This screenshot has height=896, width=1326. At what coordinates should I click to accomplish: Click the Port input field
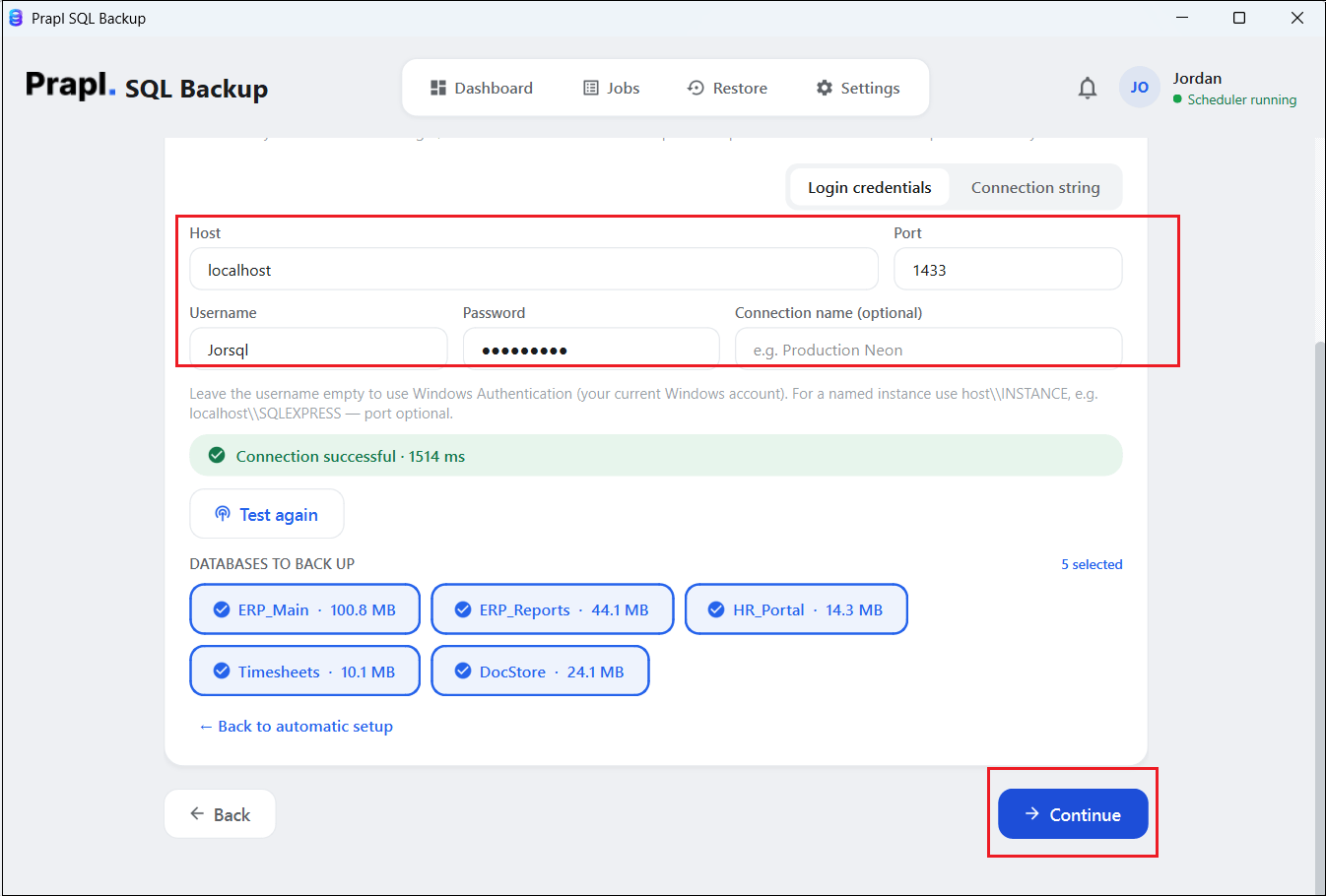[1008, 269]
